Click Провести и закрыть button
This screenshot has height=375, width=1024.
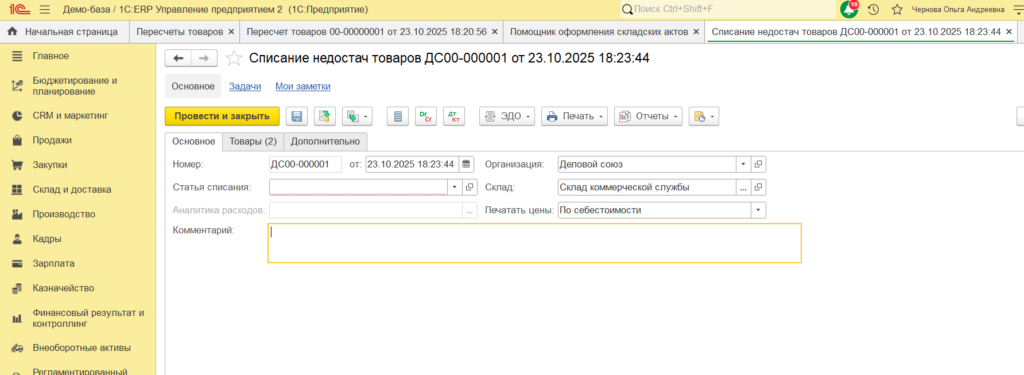pos(222,116)
